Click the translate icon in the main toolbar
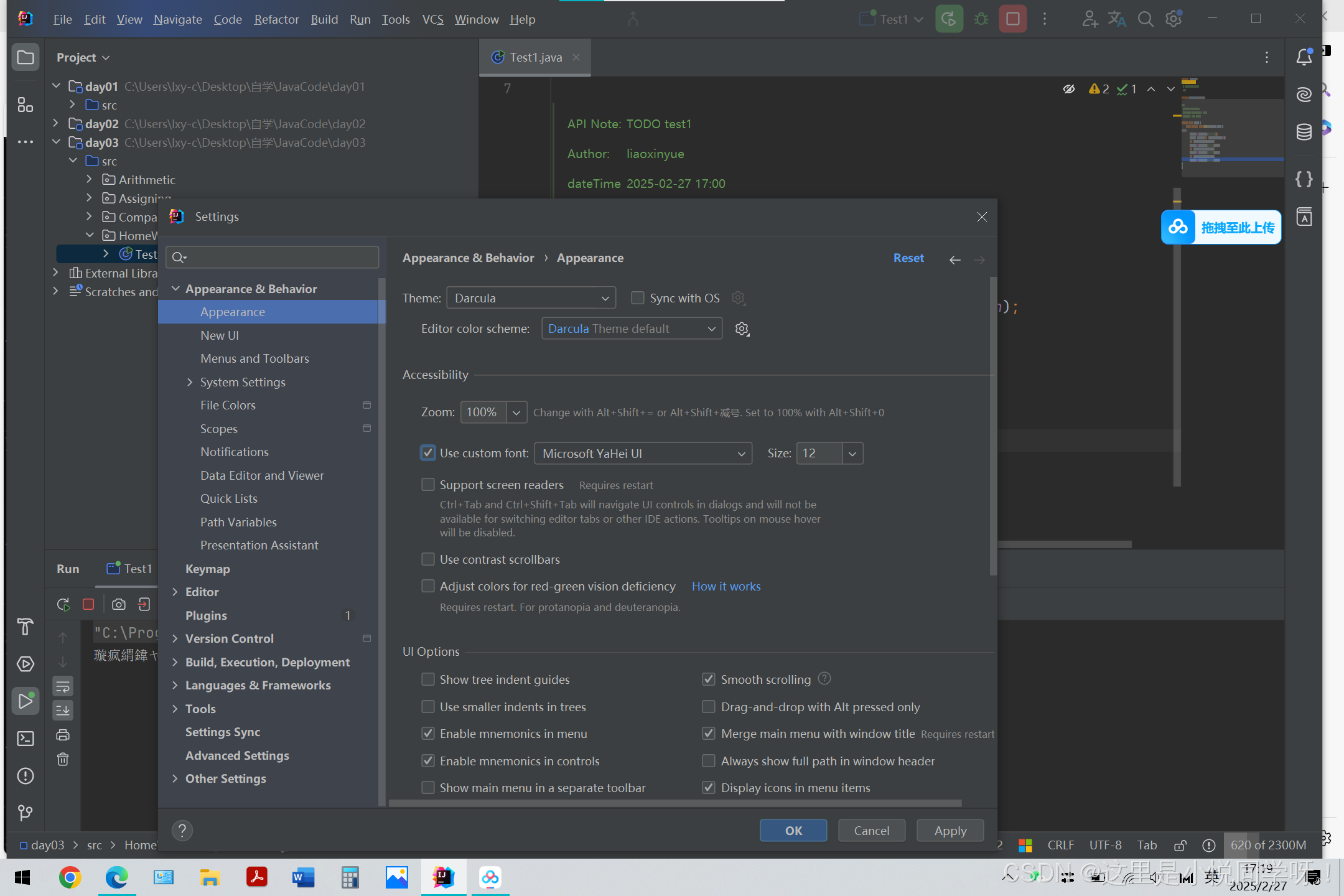1344x896 pixels. (1117, 19)
